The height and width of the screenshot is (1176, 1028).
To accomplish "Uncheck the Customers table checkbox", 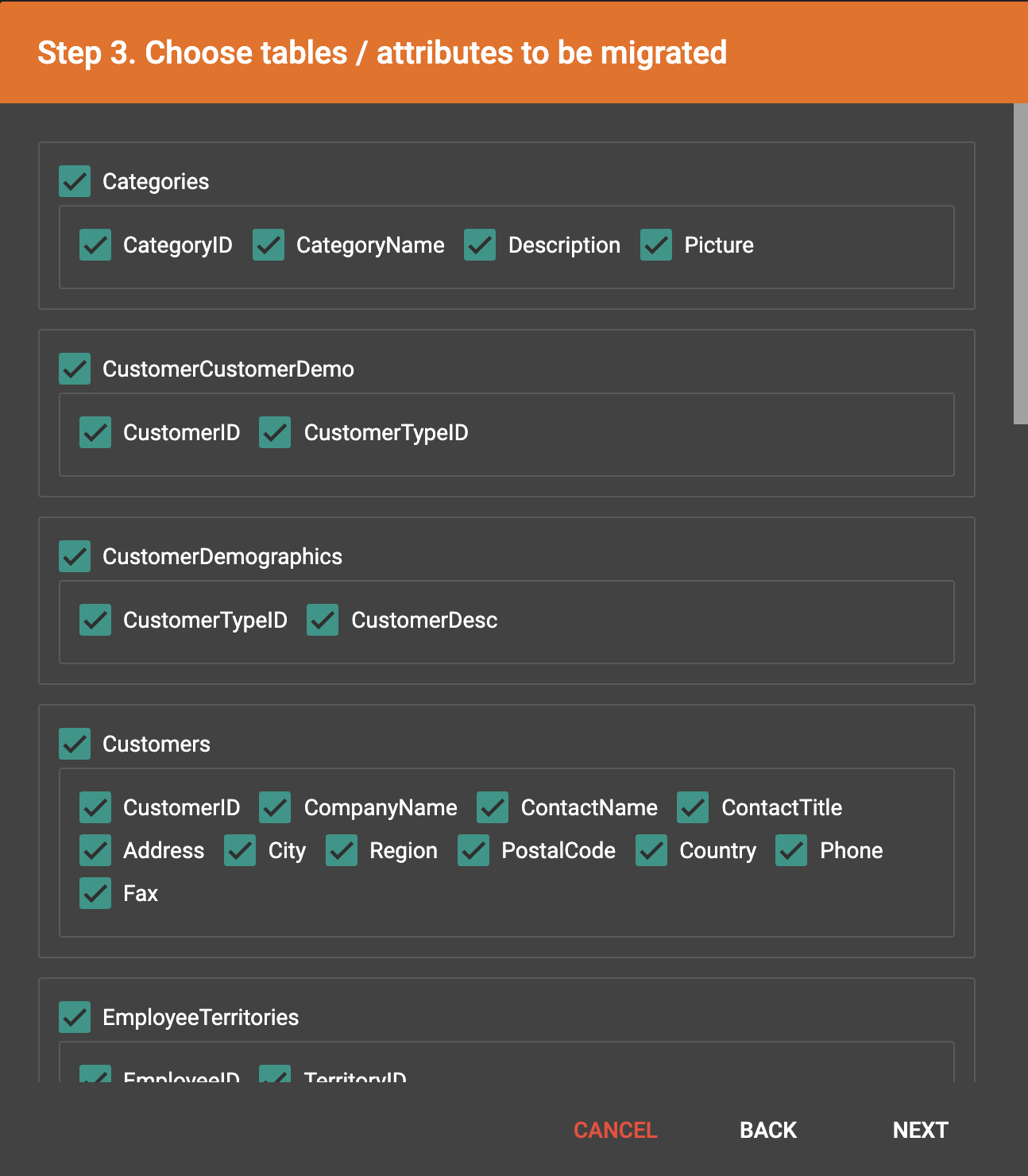I will click(x=75, y=744).
